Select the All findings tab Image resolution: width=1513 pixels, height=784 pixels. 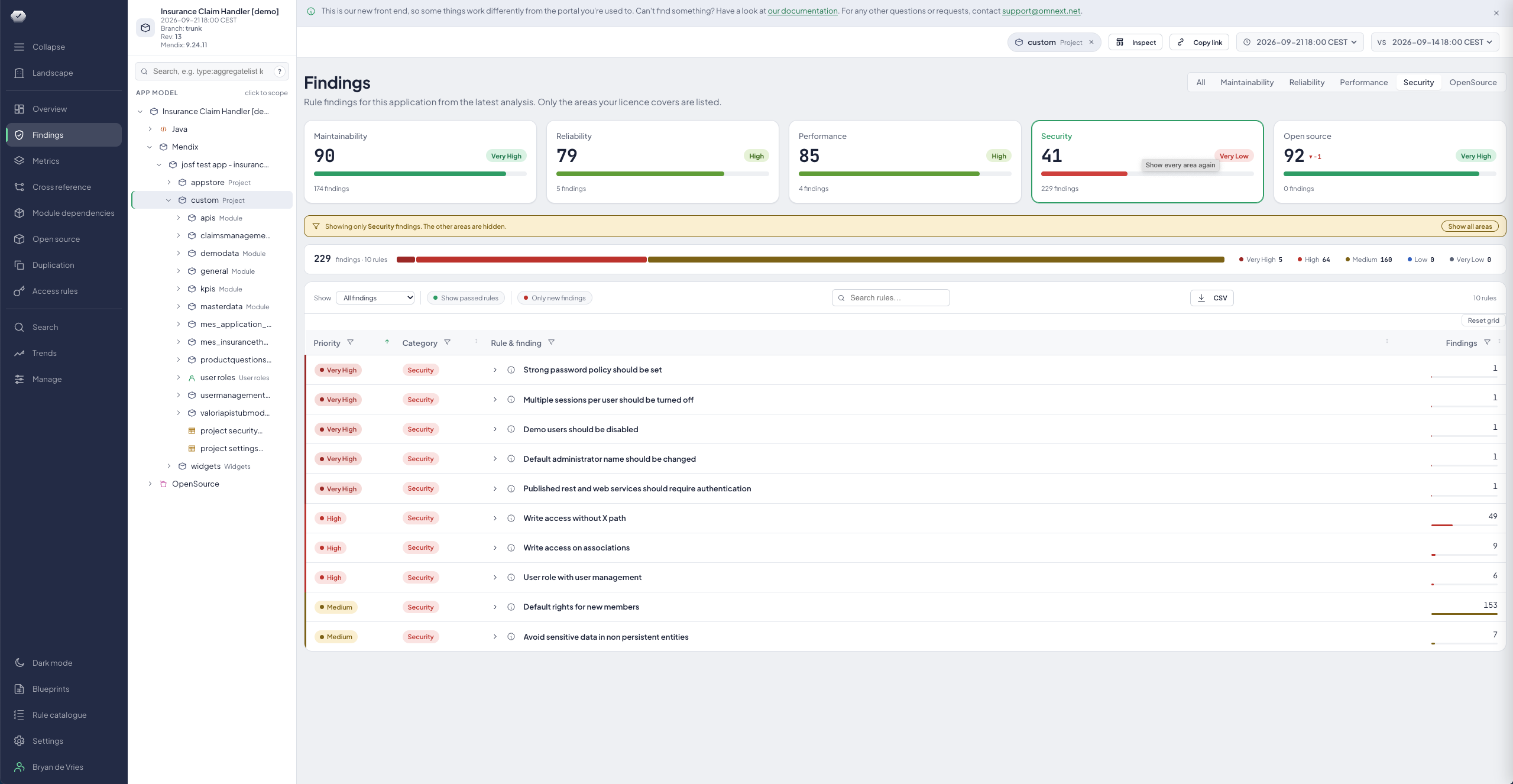click(x=1201, y=82)
